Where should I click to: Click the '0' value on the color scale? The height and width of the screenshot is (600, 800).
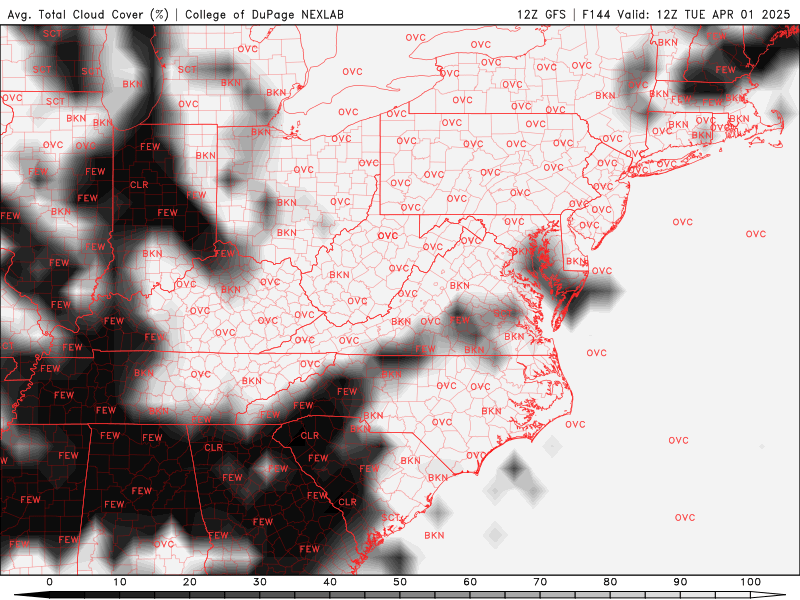(49, 582)
